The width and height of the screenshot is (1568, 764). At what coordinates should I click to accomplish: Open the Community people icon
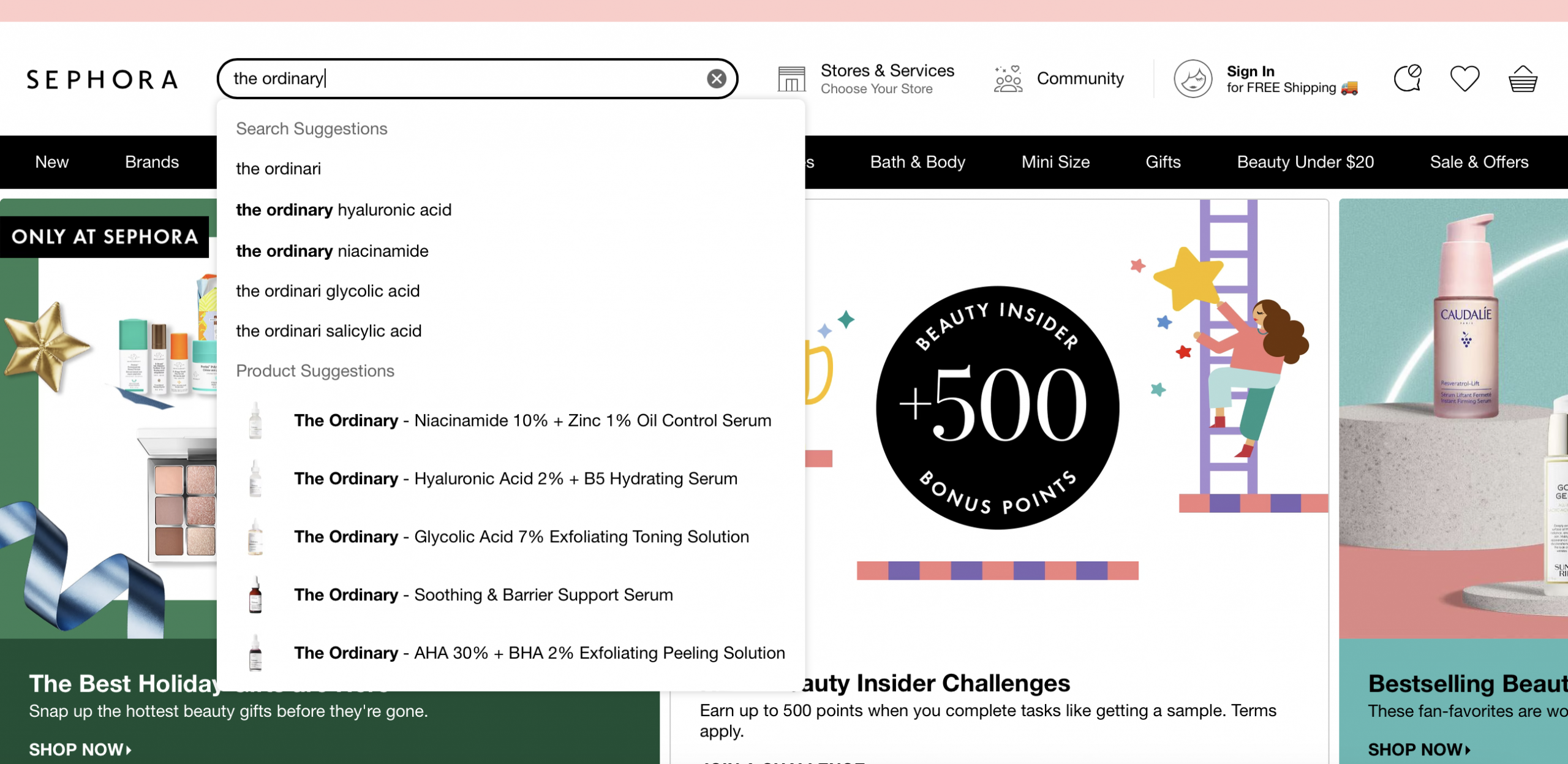(1005, 78)
